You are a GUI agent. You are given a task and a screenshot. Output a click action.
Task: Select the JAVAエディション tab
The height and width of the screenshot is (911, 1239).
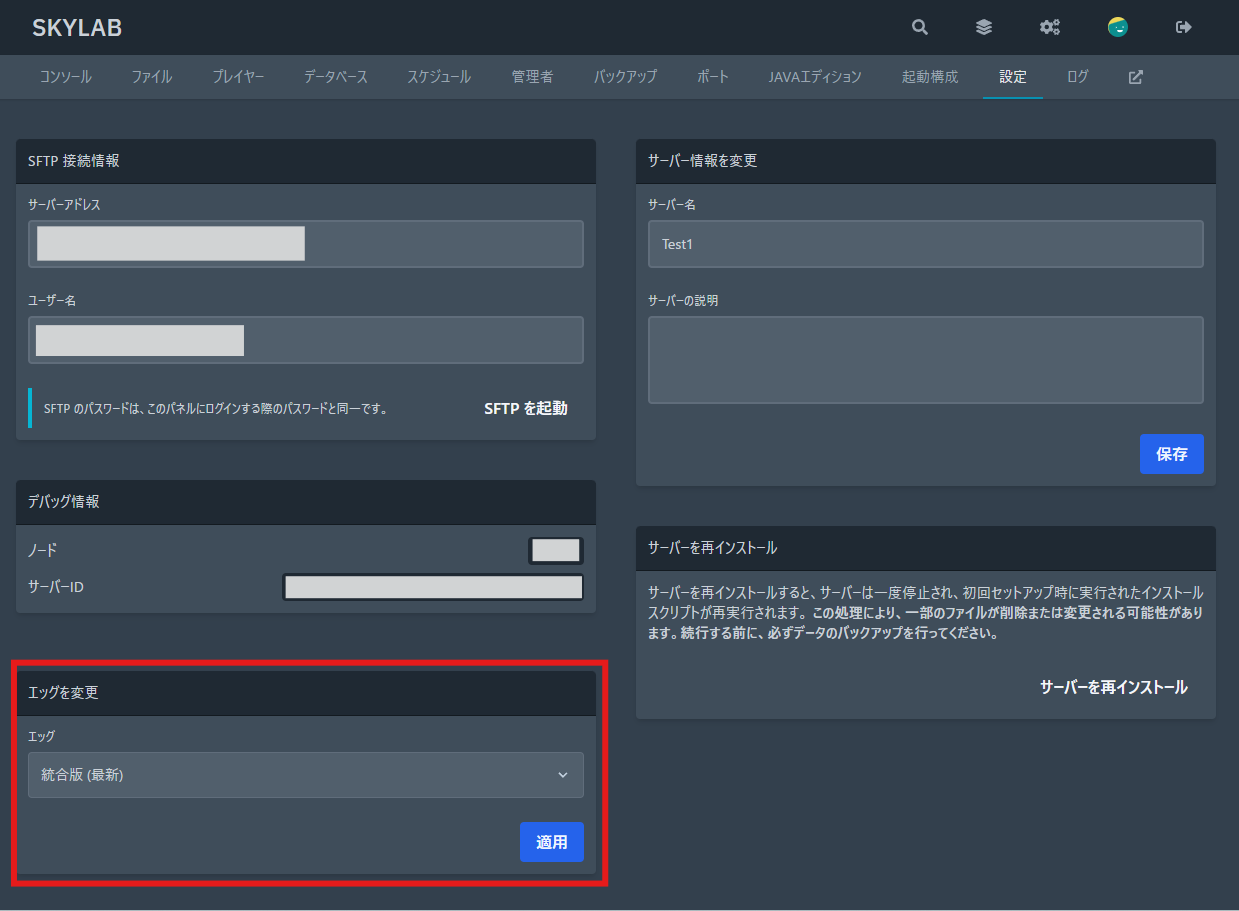click(x=815, y=77)
